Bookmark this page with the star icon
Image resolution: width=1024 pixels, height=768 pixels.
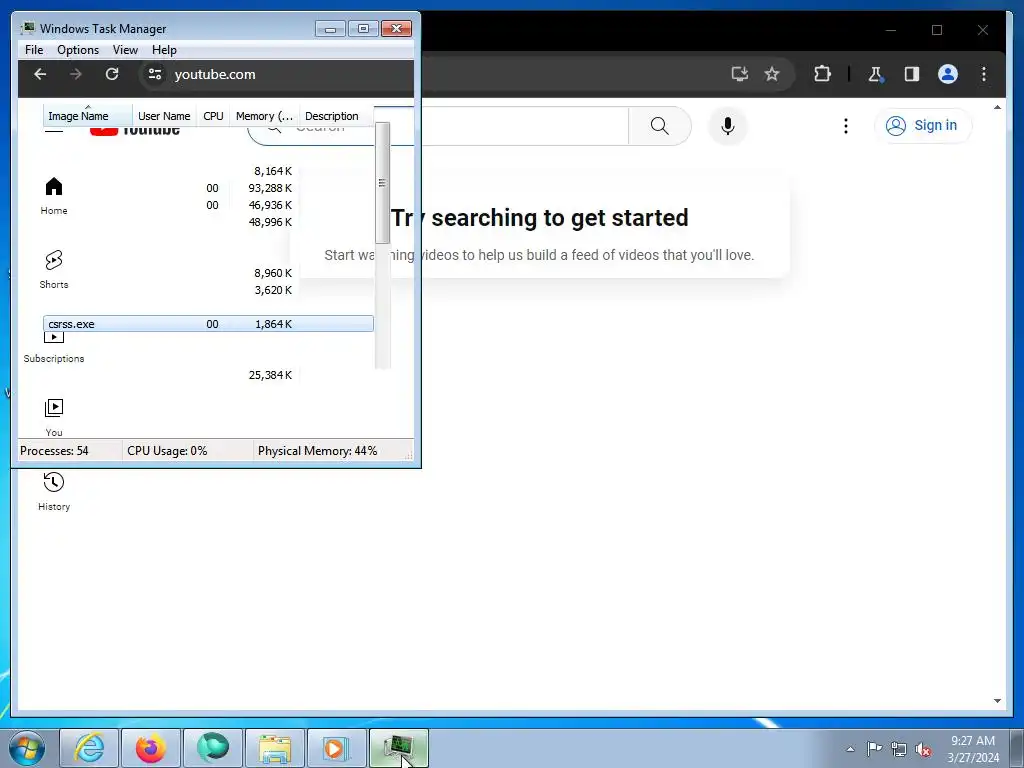[x=772, y=74]
